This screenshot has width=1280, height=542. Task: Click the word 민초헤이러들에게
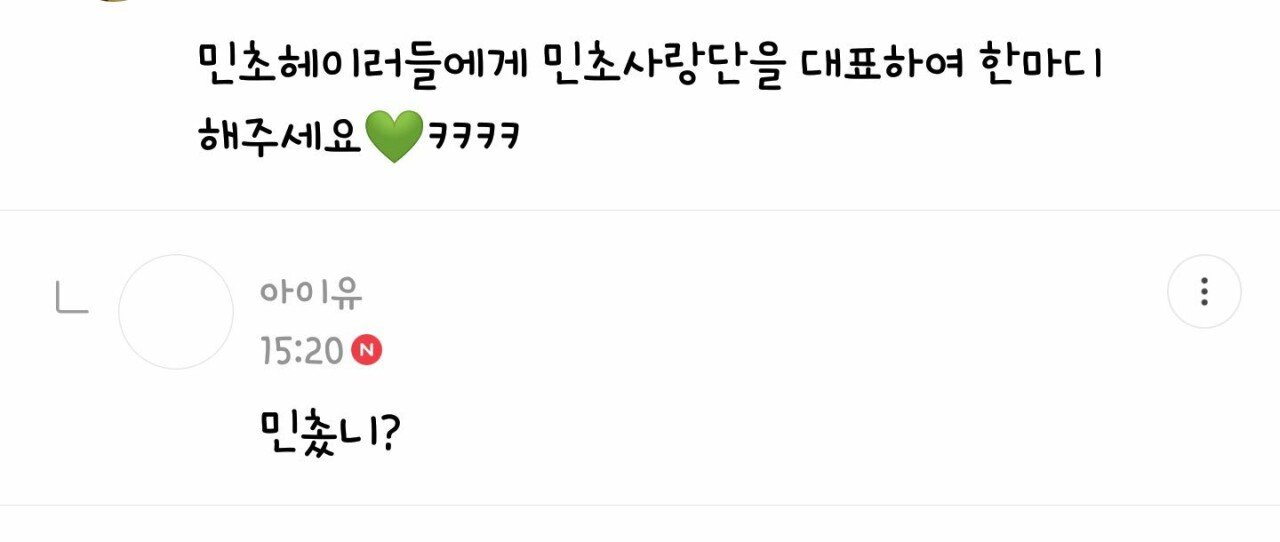[363, 66]
